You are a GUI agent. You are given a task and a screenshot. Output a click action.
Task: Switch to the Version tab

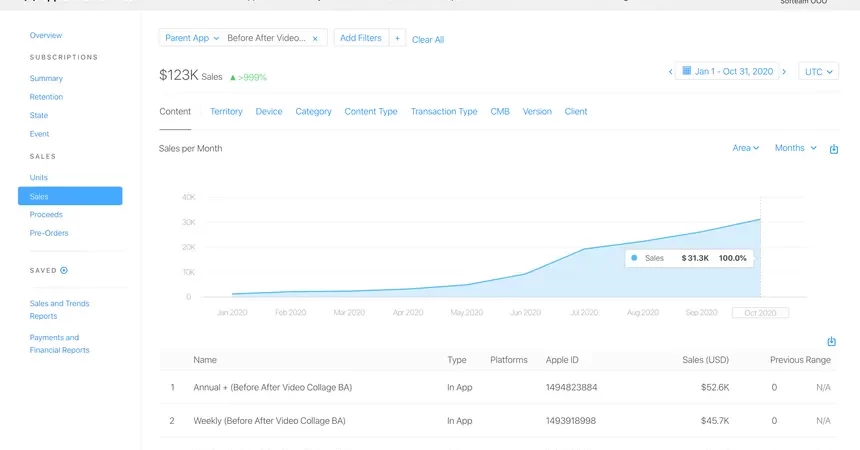[537, 111]
